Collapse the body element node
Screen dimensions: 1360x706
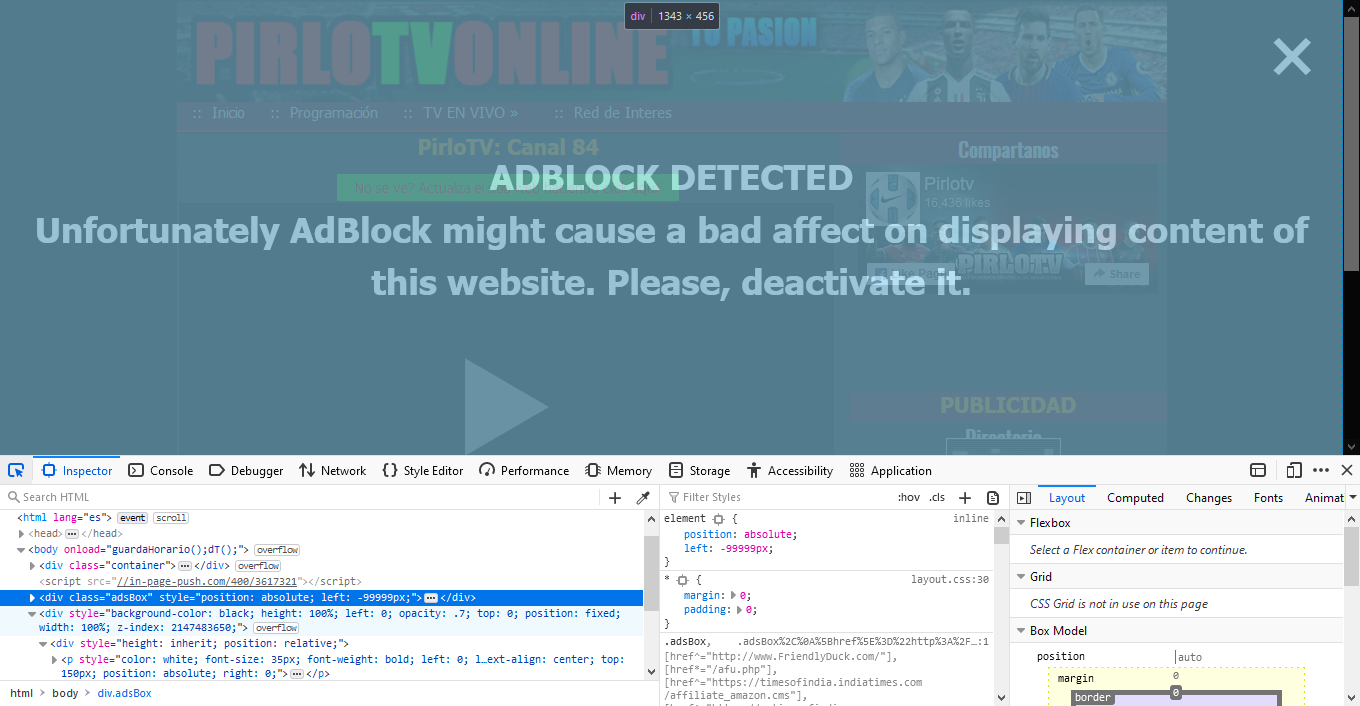21,550
